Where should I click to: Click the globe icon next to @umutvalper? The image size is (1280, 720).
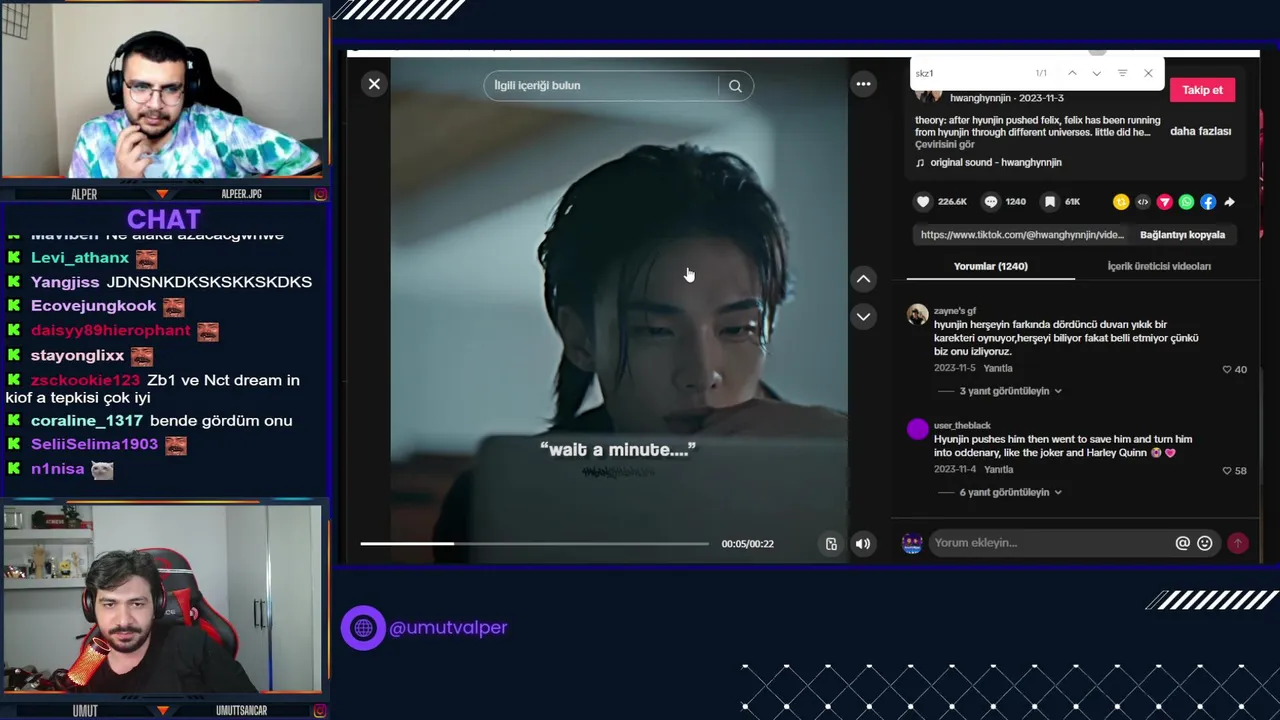click(x=363, y=628)
